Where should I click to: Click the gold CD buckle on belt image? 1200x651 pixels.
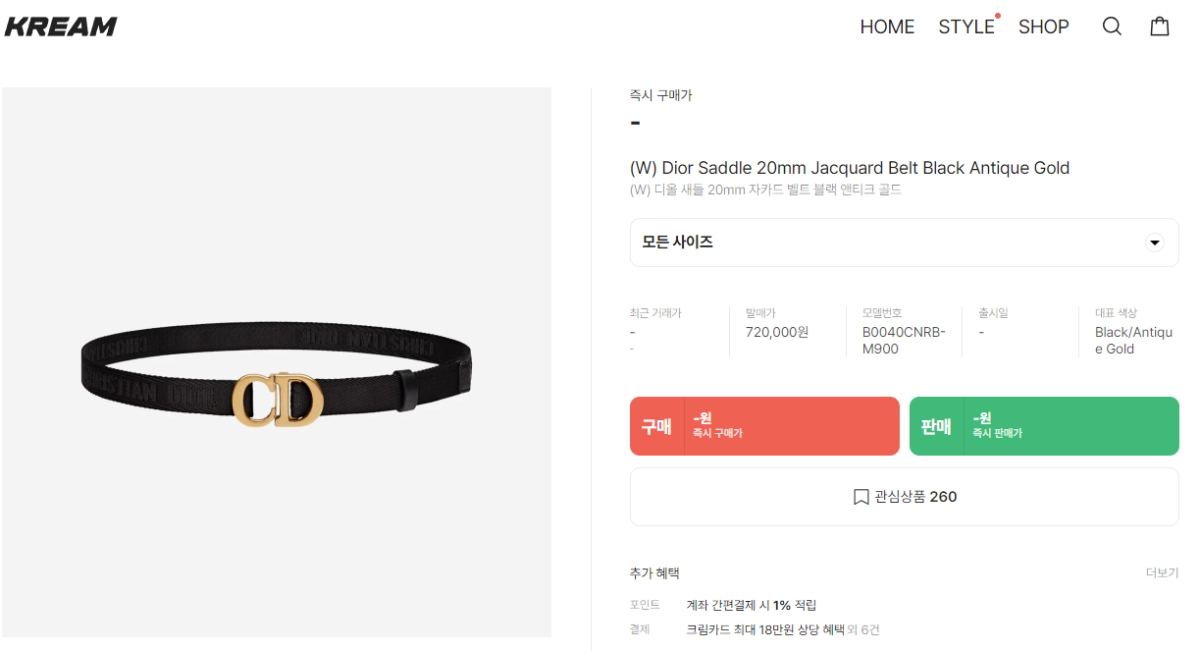click(277, 398)
